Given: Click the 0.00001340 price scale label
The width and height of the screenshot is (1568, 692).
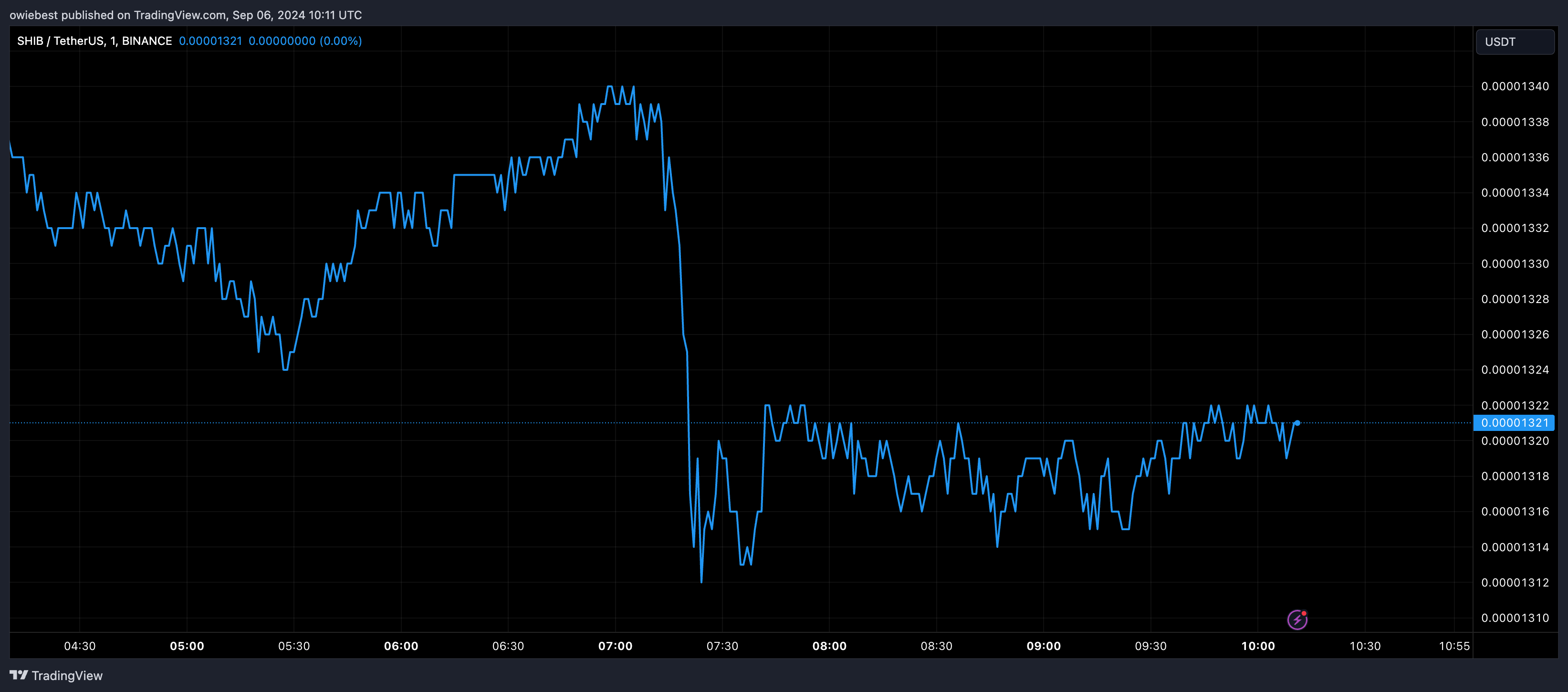Looking at the screenshot, I should (1515, 86).
